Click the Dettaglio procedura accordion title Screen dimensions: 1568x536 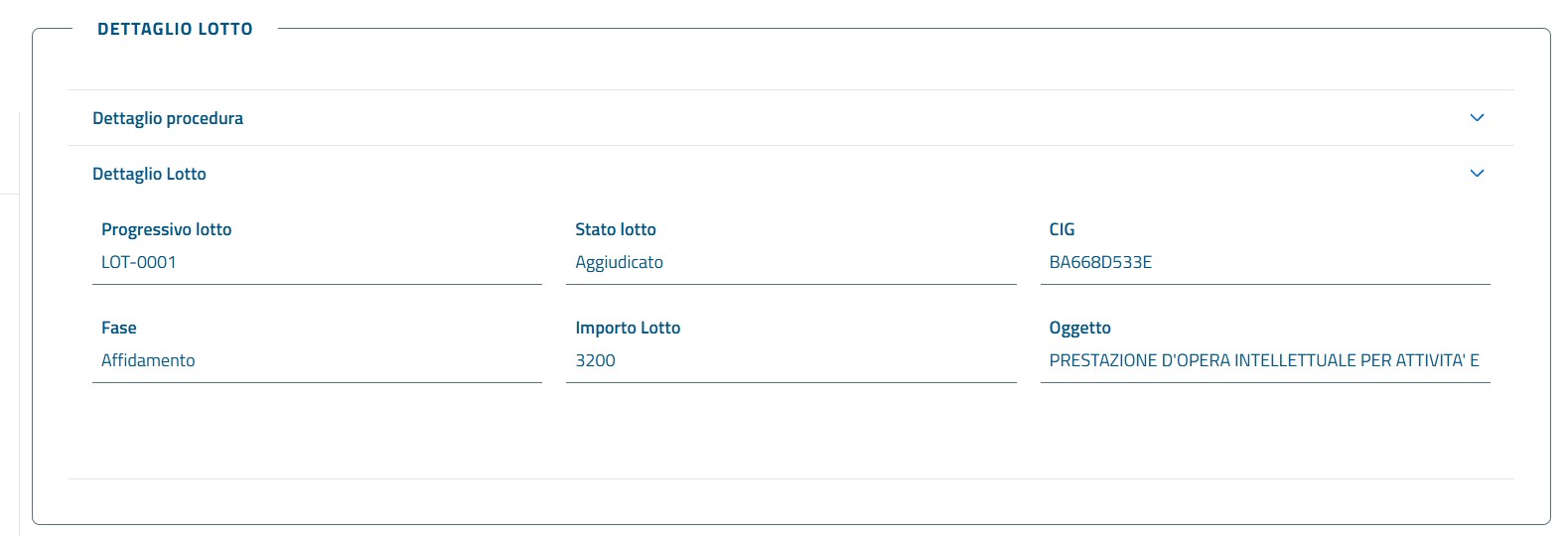[x=168, y=118]
